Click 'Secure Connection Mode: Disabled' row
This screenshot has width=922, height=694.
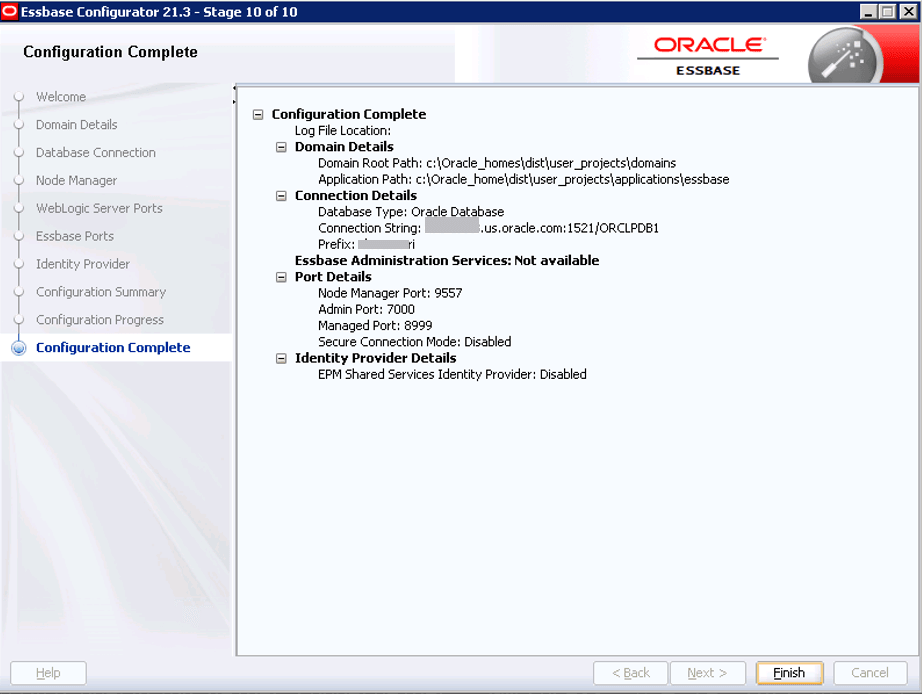pyautogui.click(x=415, y=342)
